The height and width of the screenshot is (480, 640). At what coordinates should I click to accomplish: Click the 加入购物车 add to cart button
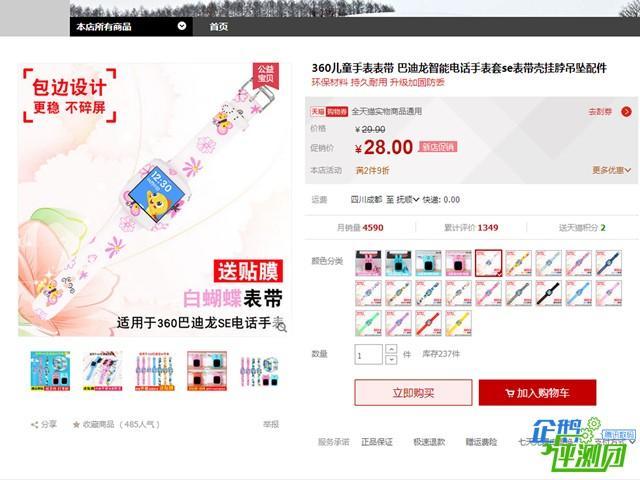click(537, 393)
